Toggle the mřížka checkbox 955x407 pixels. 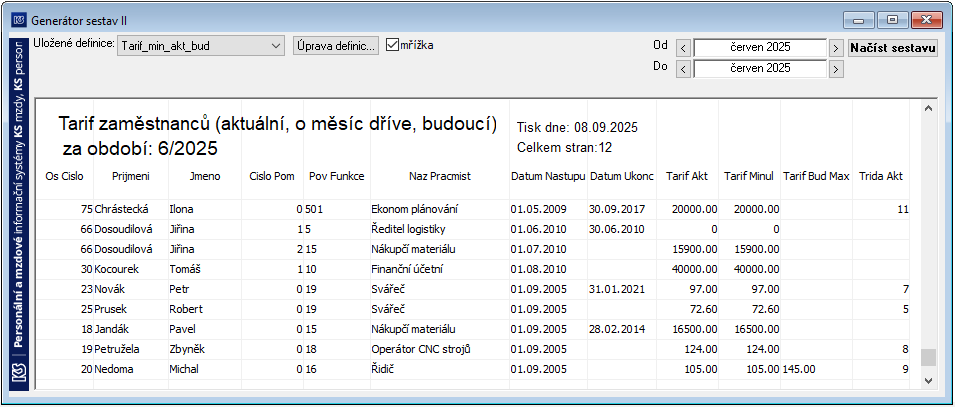(x=392, y=44)
